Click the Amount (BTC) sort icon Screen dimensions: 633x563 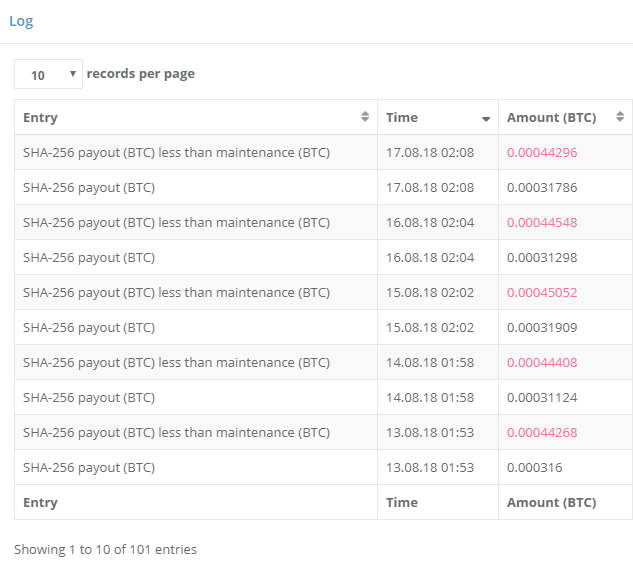click(x=620, y=117)
